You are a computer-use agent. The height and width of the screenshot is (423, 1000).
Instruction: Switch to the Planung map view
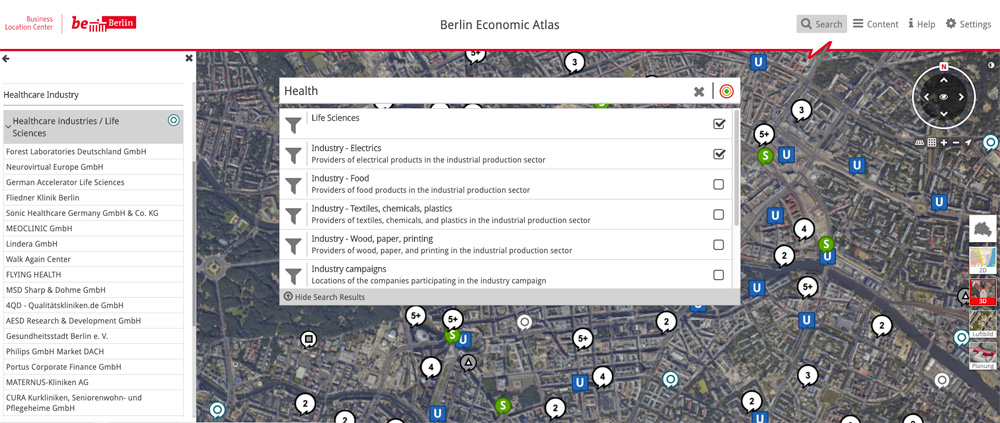[983, 355]
